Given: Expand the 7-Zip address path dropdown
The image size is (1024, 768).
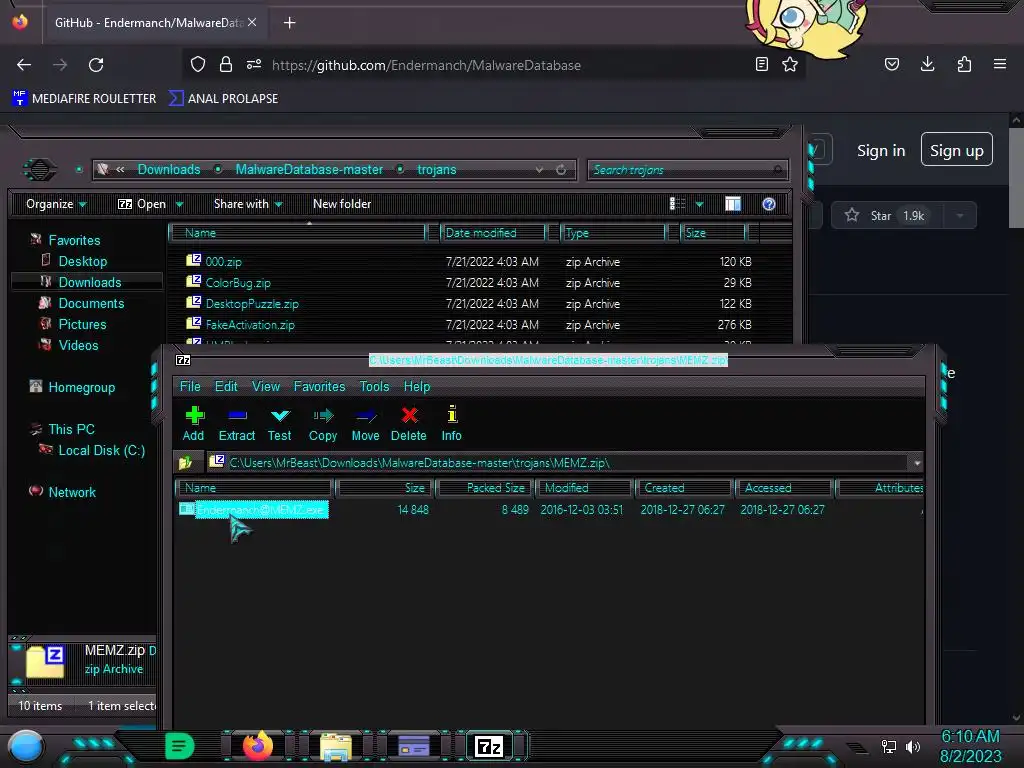Looking at the screenshot, I should click(917, 463).
